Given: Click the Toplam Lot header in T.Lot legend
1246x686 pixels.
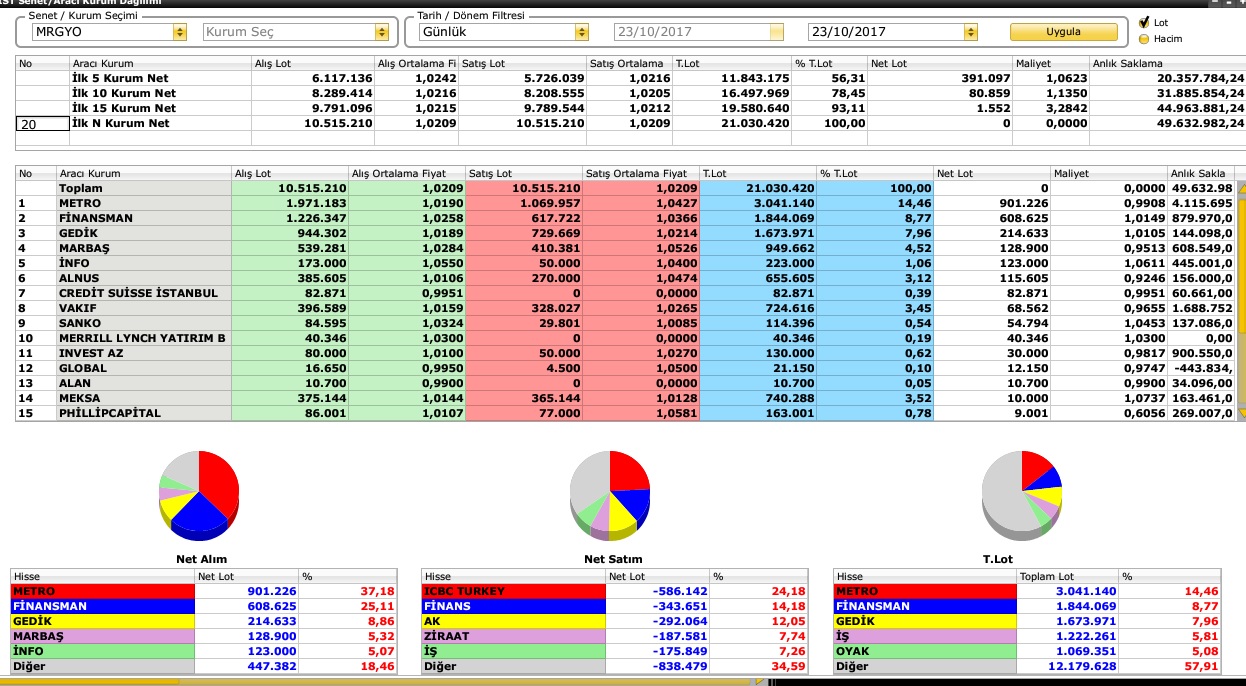Looking at the screenshot, I should pyautogui.click(x=1067, y=577).
